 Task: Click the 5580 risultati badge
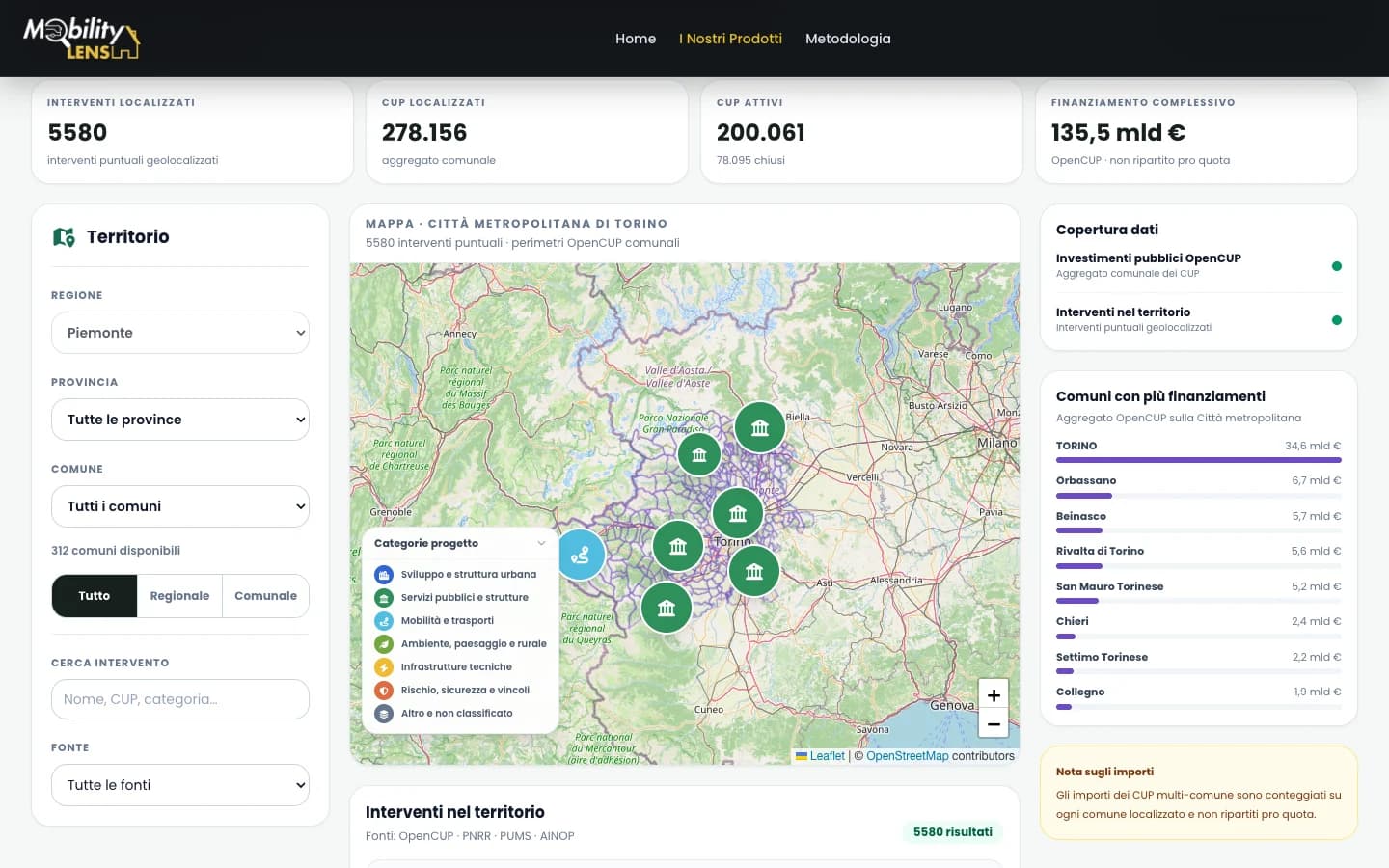point(953,832)
